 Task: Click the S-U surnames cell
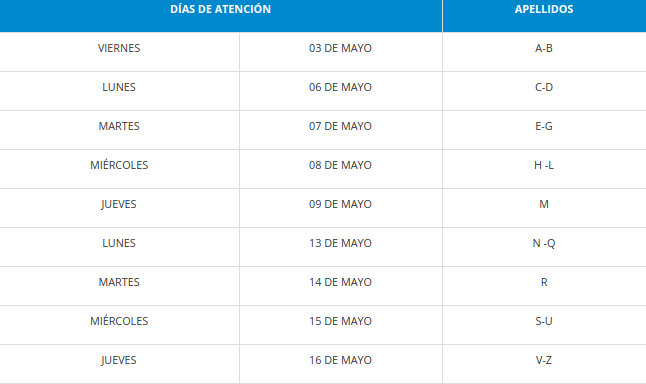point(544,325)
